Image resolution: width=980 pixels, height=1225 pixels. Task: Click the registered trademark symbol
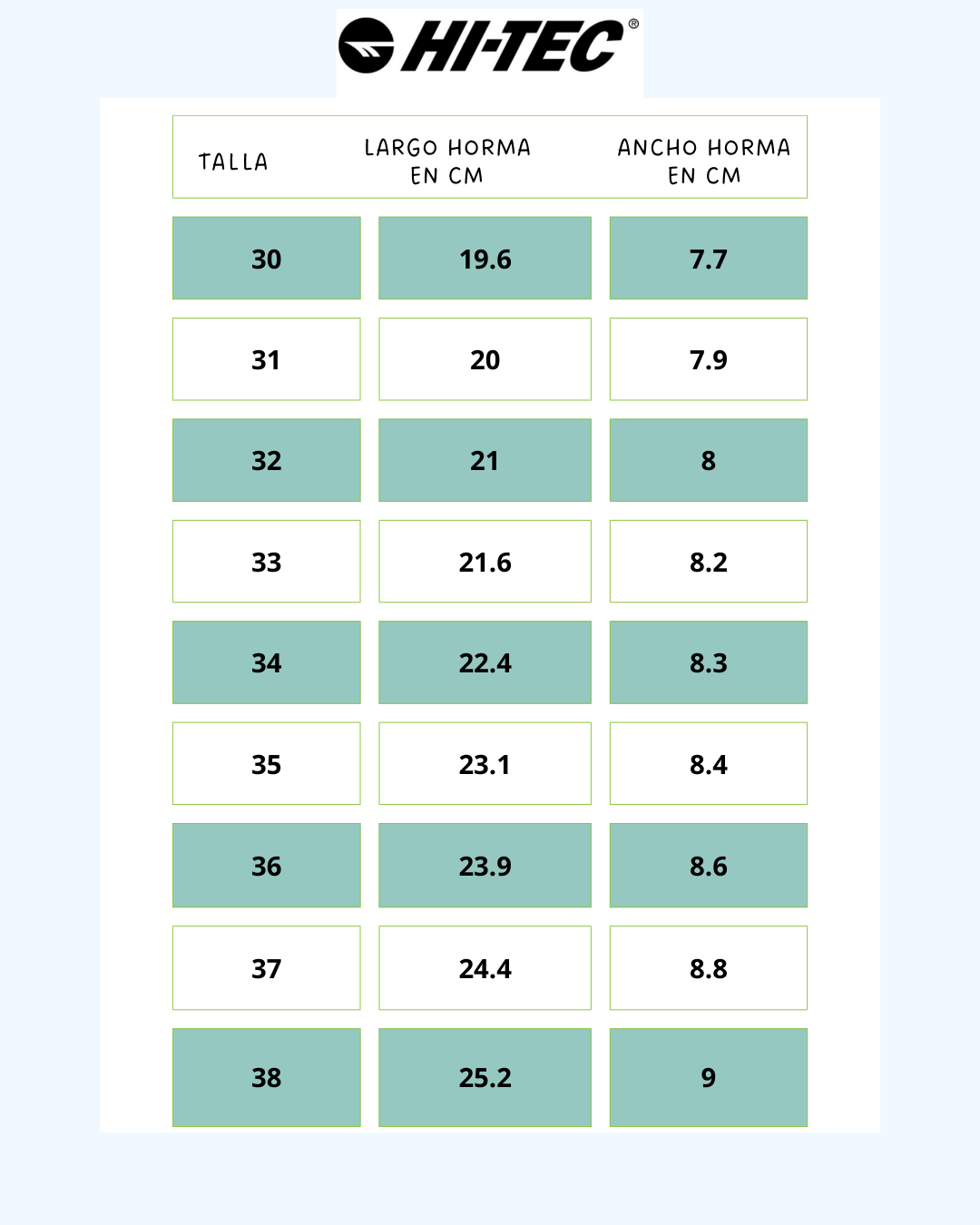click(x=633, y=24)
